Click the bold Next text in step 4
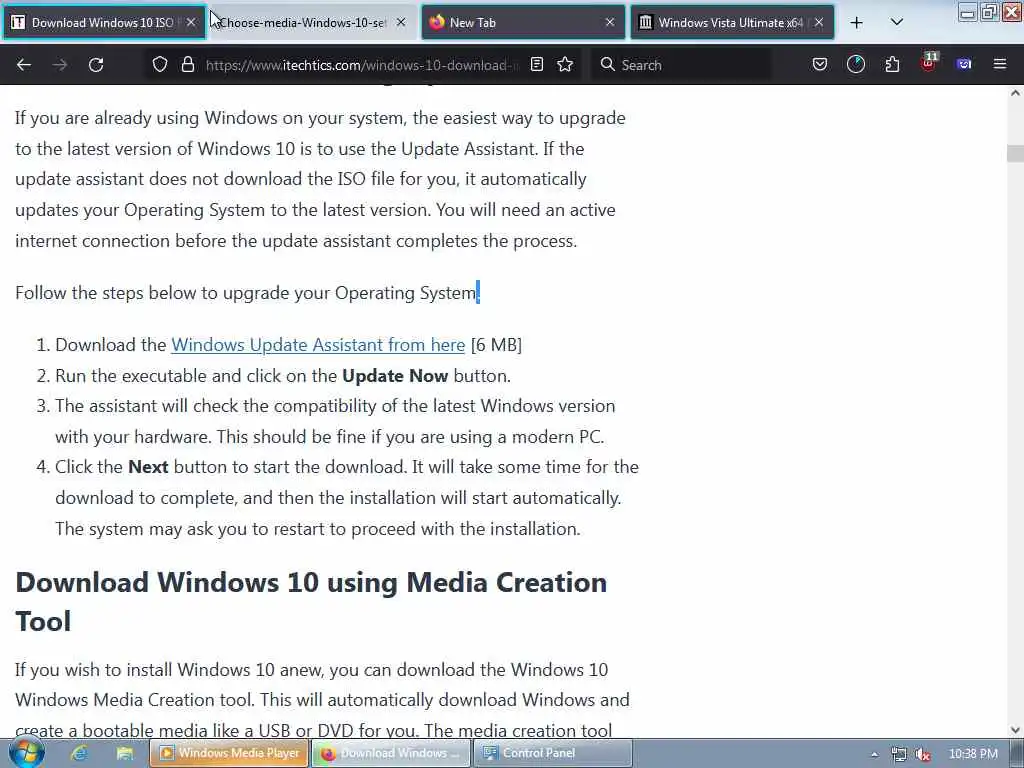This screenshot has width=1024, height=768. pyautogui.click(x=148, y=467)
